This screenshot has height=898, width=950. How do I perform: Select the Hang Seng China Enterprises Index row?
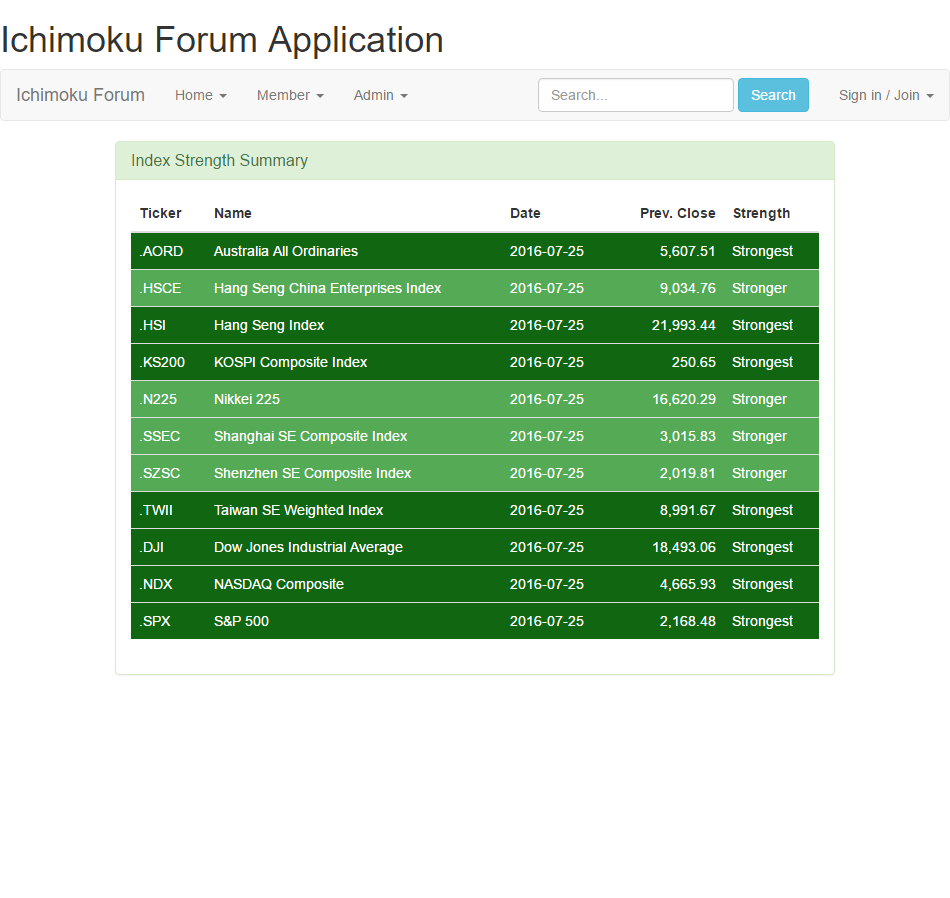(x=327, y=288)
